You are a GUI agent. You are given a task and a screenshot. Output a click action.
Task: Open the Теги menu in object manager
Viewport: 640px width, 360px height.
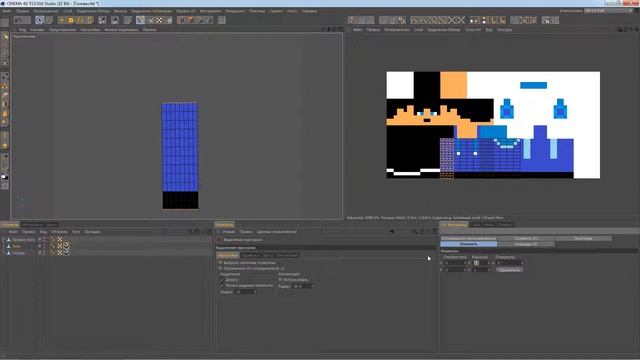(x=76, y=232)
